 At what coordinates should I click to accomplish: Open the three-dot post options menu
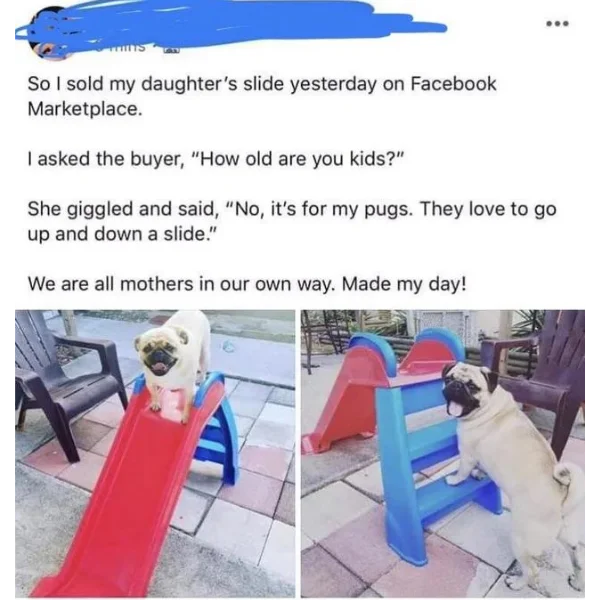tap(558, 24)
